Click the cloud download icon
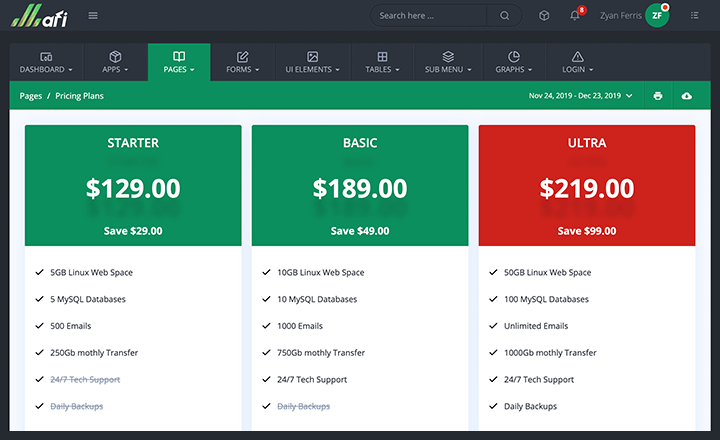 (686, 96)
